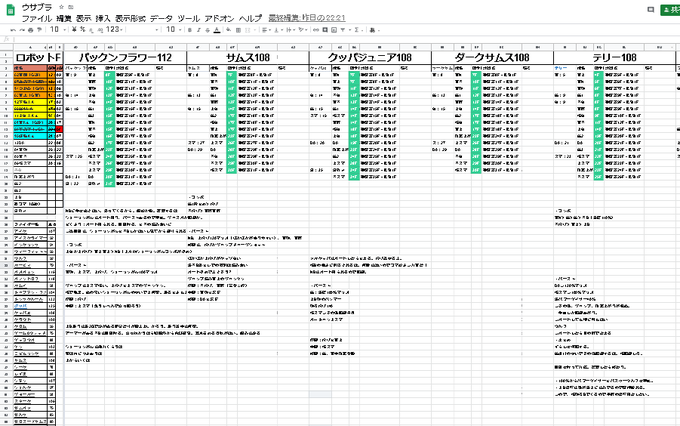Click the decrease decimal places icon

(x=91, y=30)
